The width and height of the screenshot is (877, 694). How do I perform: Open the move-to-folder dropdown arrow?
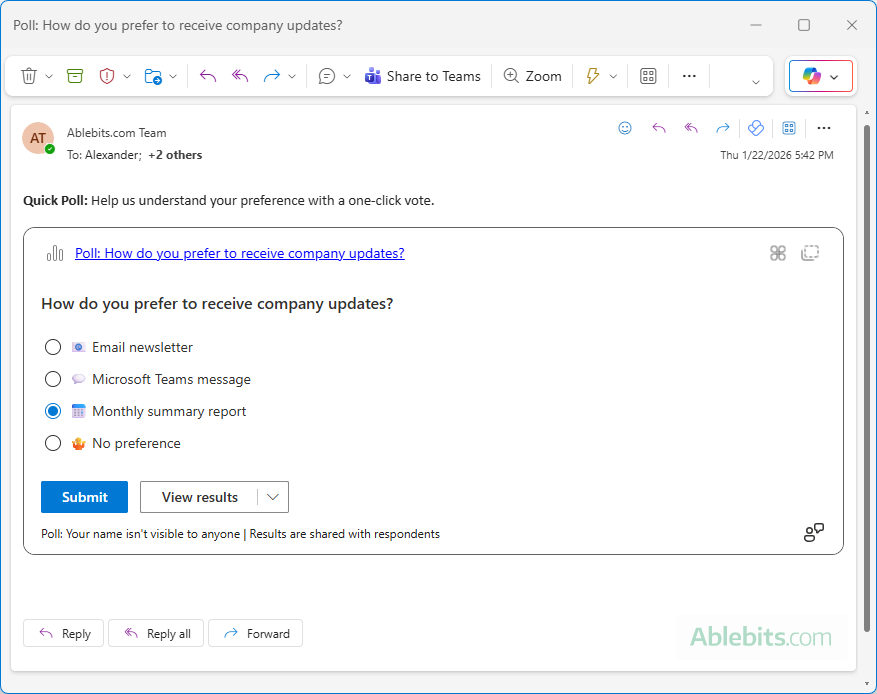tap(173, 75)
